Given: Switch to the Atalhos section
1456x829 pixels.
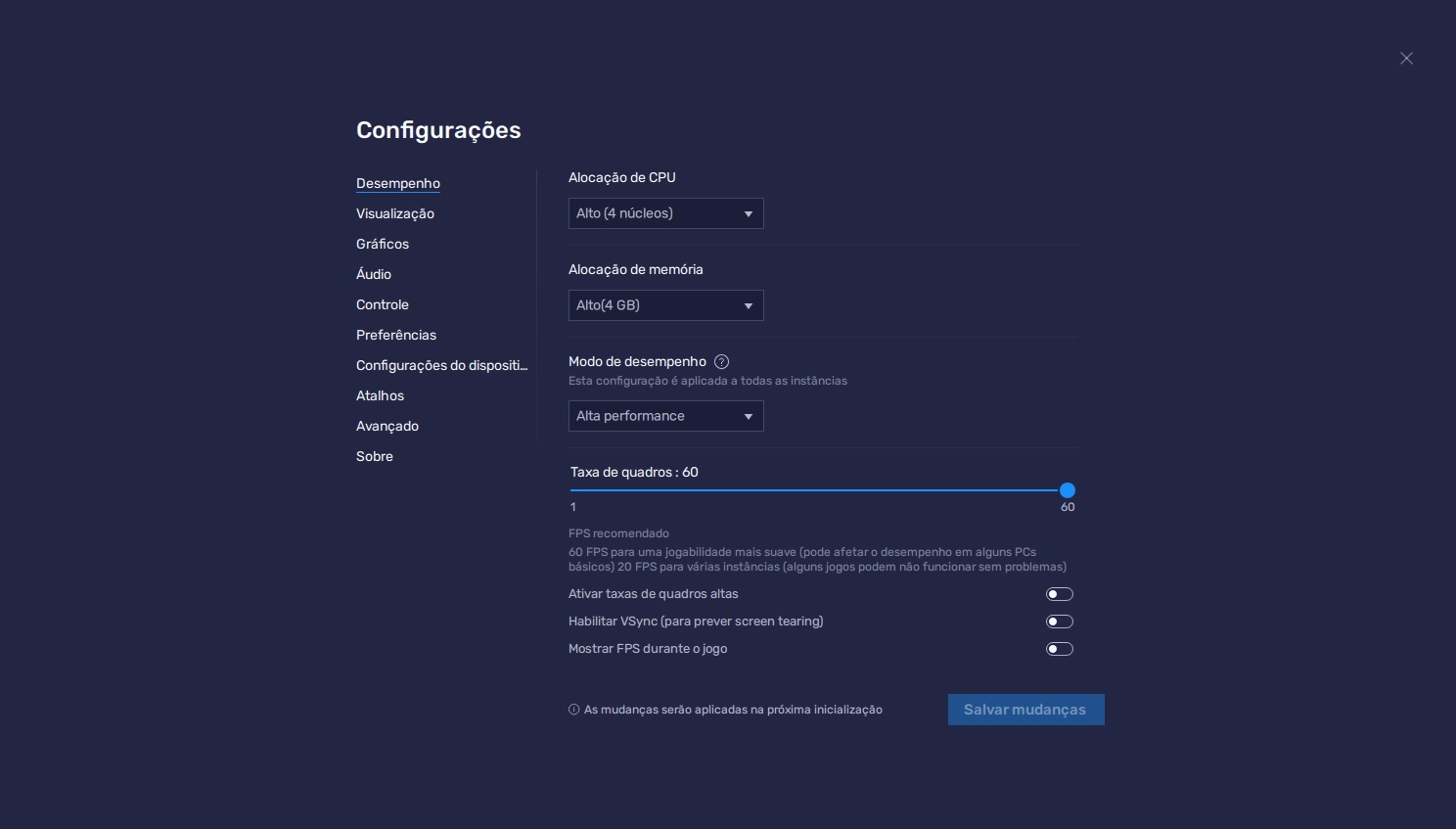Looking at the screenshot, I should (x=380, y=395).
